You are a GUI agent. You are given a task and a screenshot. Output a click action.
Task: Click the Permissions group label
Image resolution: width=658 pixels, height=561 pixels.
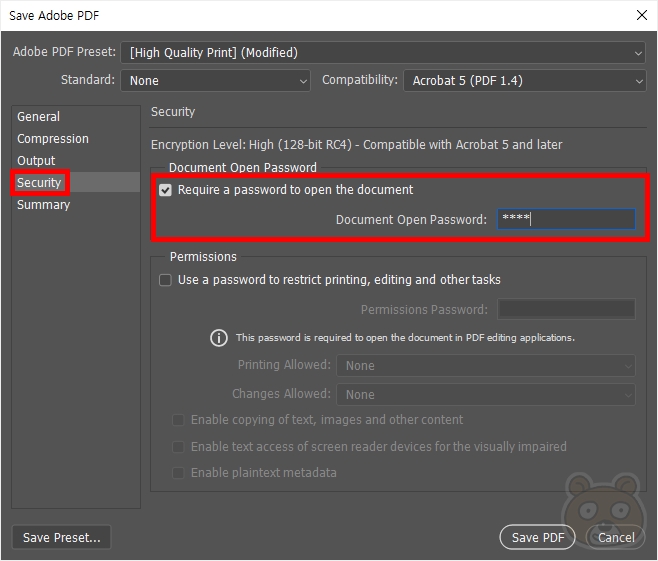(x=203, y=257)
